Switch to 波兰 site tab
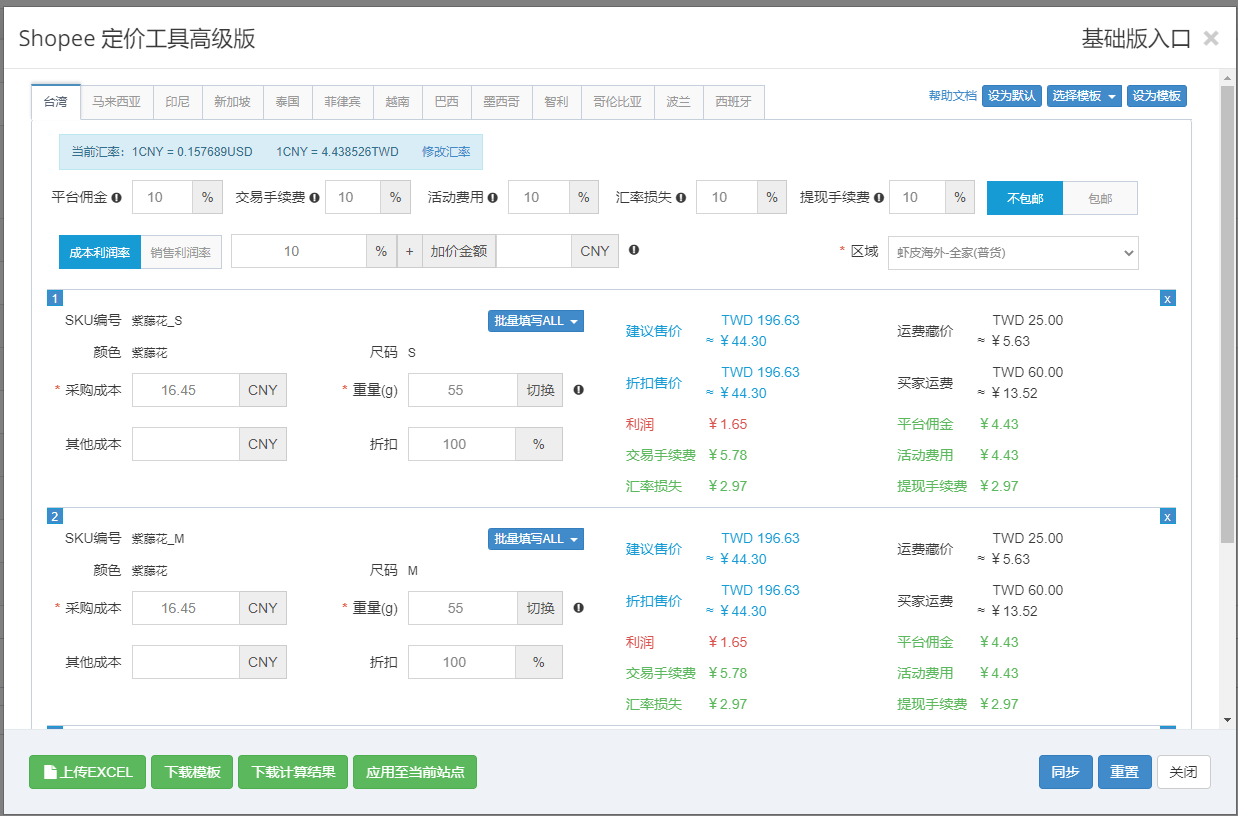This screenshot has width=1238, height=816. [x=679, y=102]
